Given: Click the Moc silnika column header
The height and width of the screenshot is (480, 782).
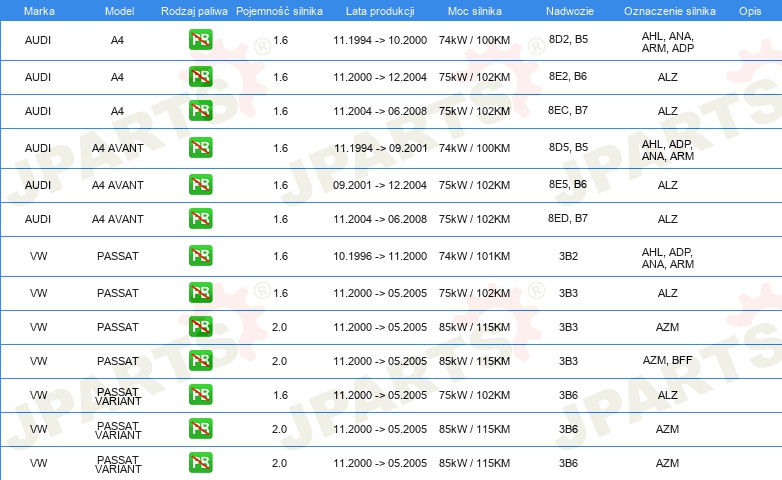Looking at the screenshot, I should pyautogui.click(x=474, y=11).
